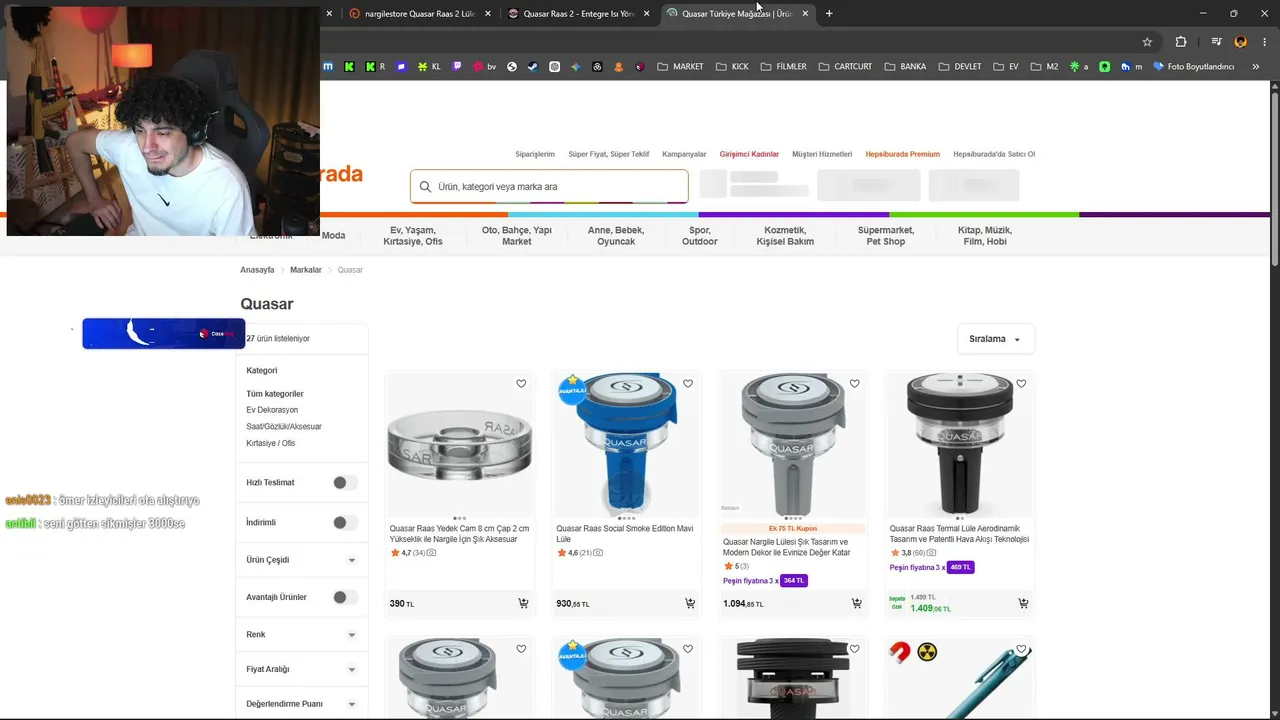Viewport: 1280px width, 720px height.
Task: Open the Kampanyalar link
Action: point(684,154)
